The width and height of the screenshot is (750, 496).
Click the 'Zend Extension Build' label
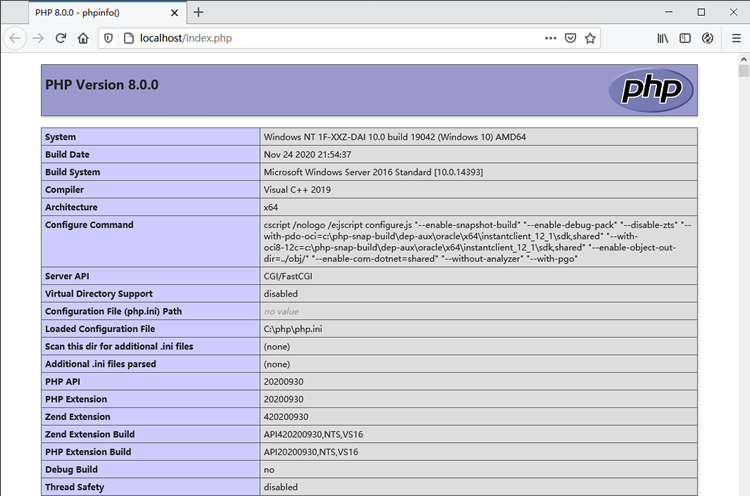90,434
